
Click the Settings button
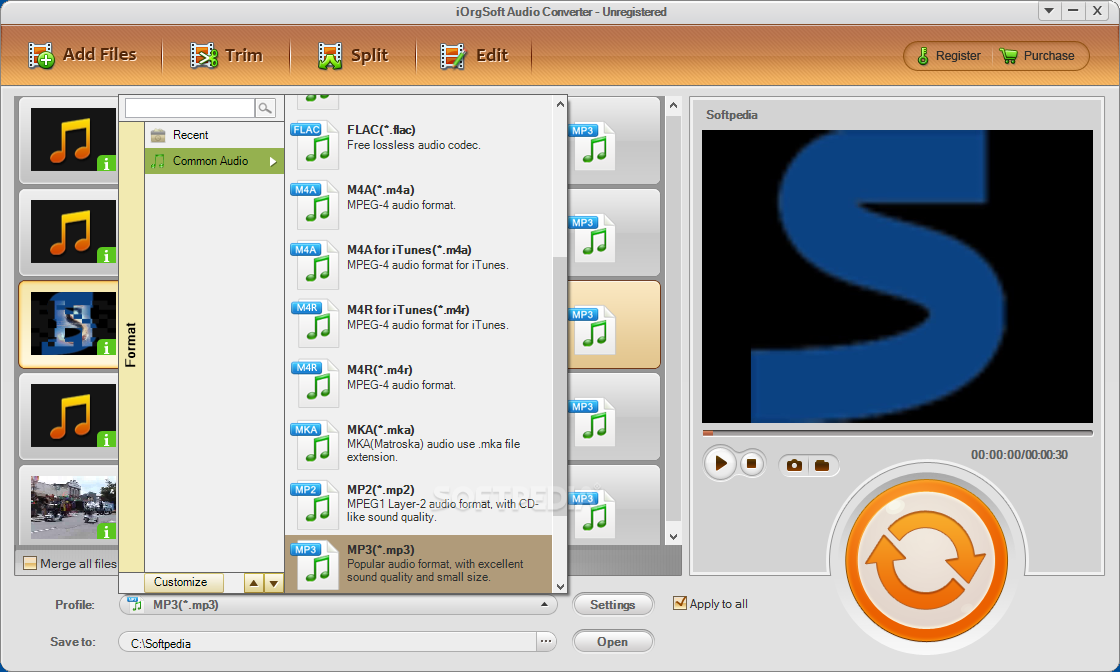click(x=613, y=605)
